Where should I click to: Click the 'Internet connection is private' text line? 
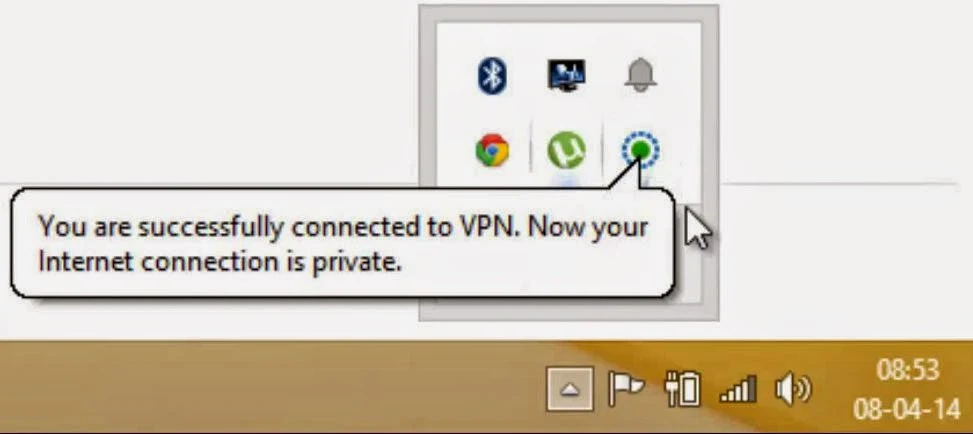point(219,263)
